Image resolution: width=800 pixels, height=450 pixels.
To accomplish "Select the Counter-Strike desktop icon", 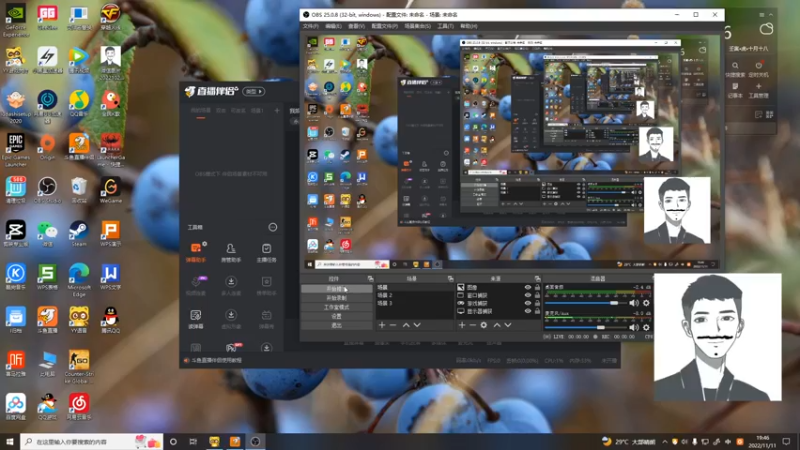I will tap(79, 367).
